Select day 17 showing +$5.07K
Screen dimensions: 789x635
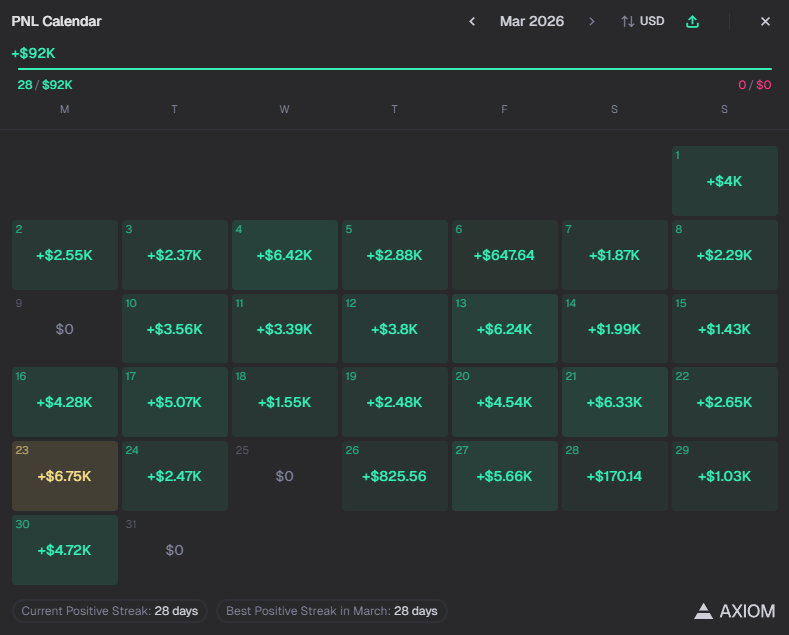(x=175, y=402)
